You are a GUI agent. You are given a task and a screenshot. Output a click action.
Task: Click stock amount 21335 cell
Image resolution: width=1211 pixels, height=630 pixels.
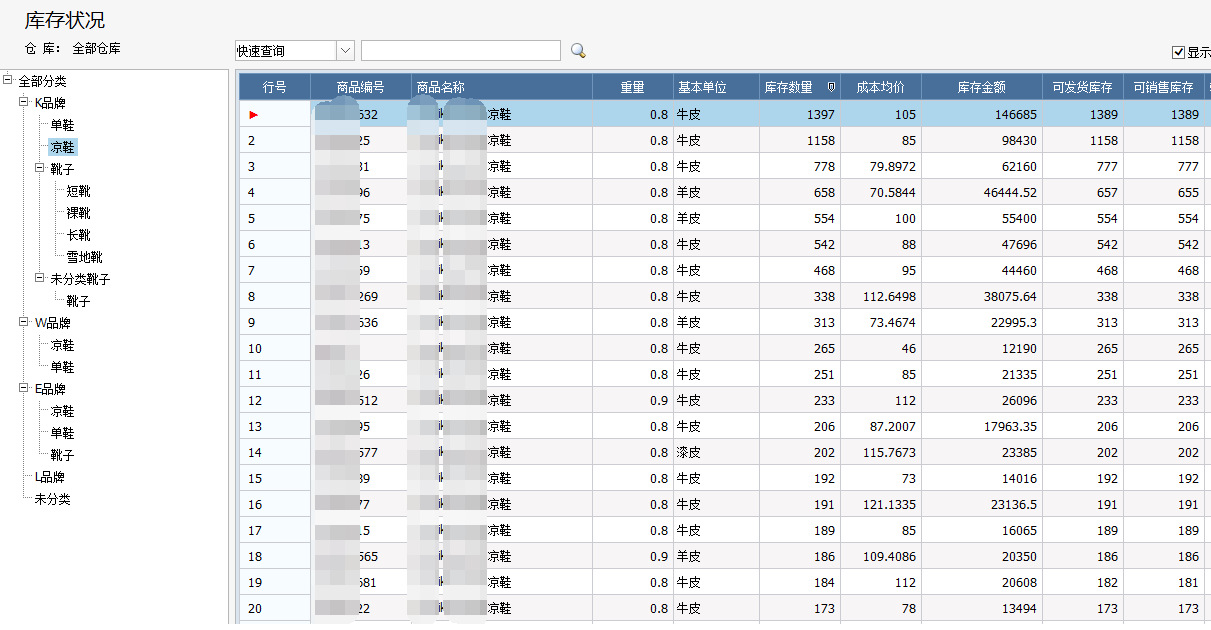pyautogui.click(x=981, y=375)
